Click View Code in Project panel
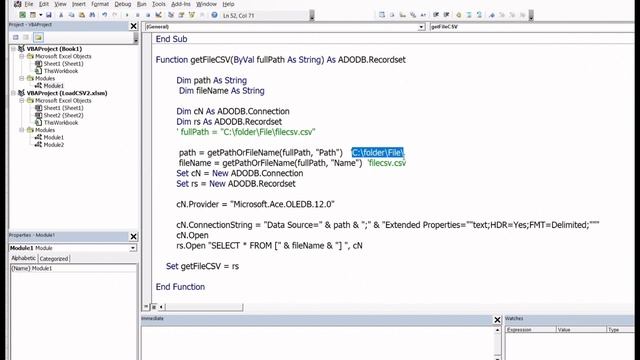The image size is (640, 360). (x=16, y=38)
